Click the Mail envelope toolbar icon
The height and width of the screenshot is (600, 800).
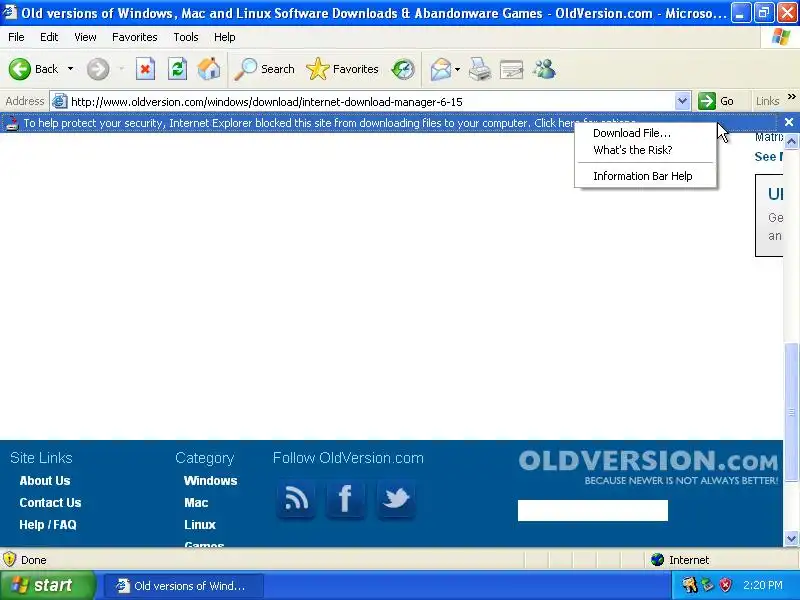tap(440, 69)
